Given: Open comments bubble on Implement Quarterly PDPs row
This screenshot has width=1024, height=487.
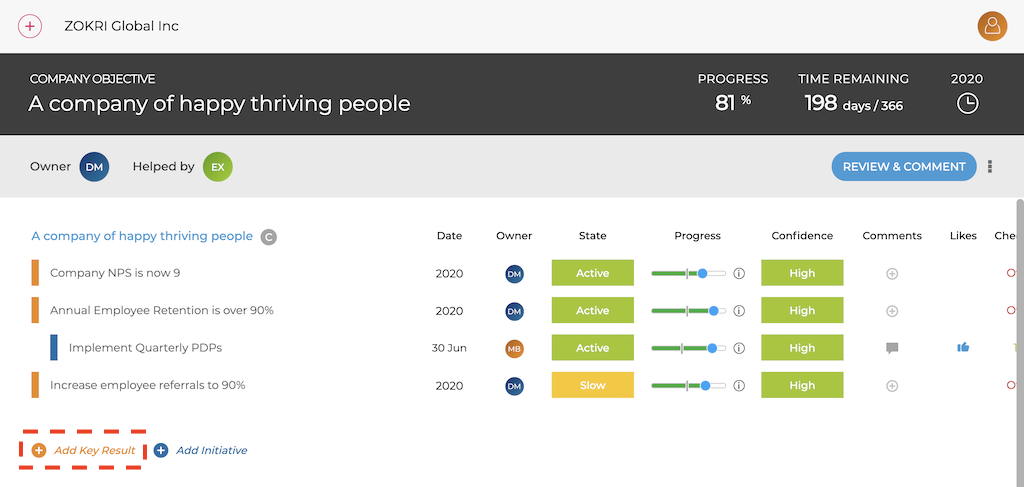Looking at the screenshot, I should pos(892,349).
